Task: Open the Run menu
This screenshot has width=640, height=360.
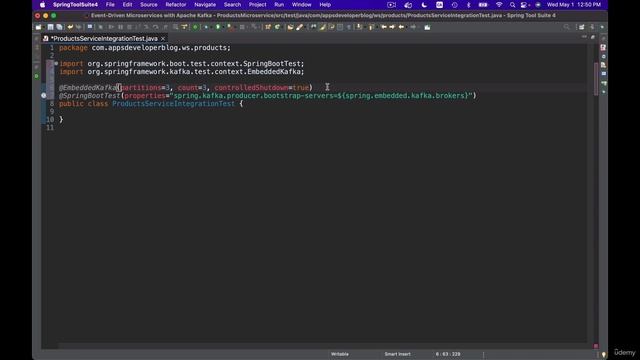Action: 279,5
